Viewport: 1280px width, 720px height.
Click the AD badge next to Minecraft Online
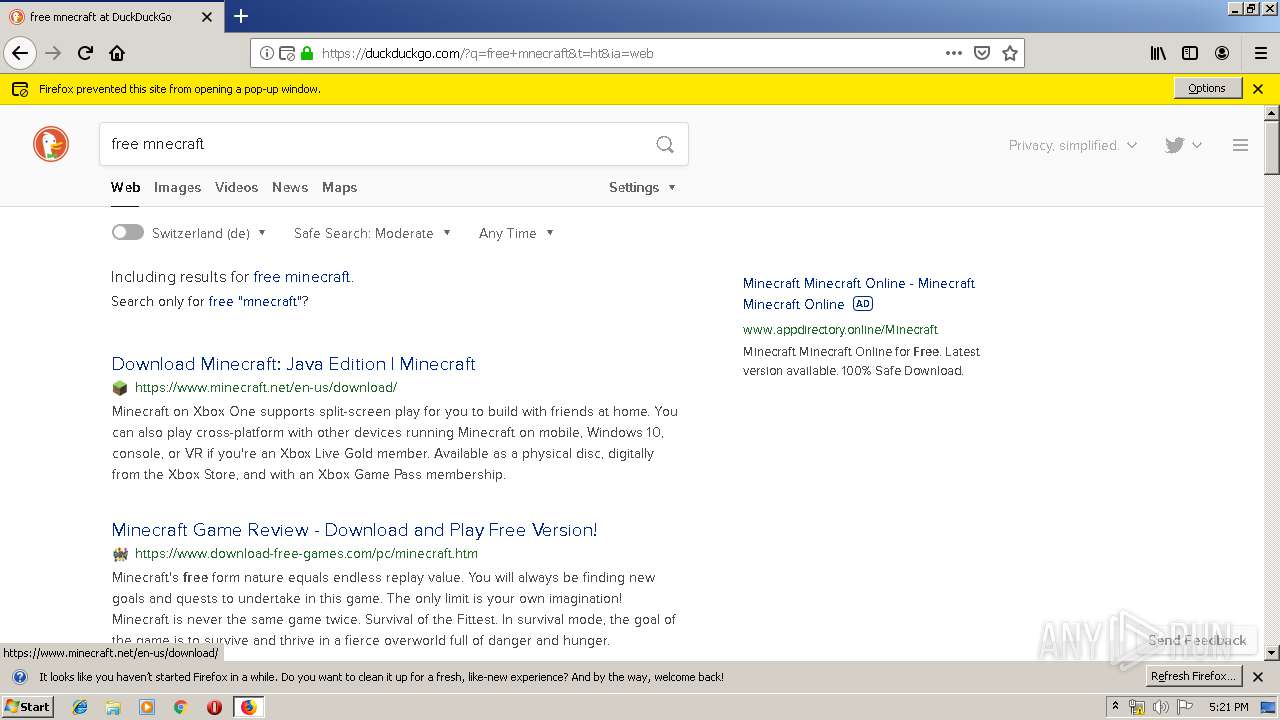863,304
